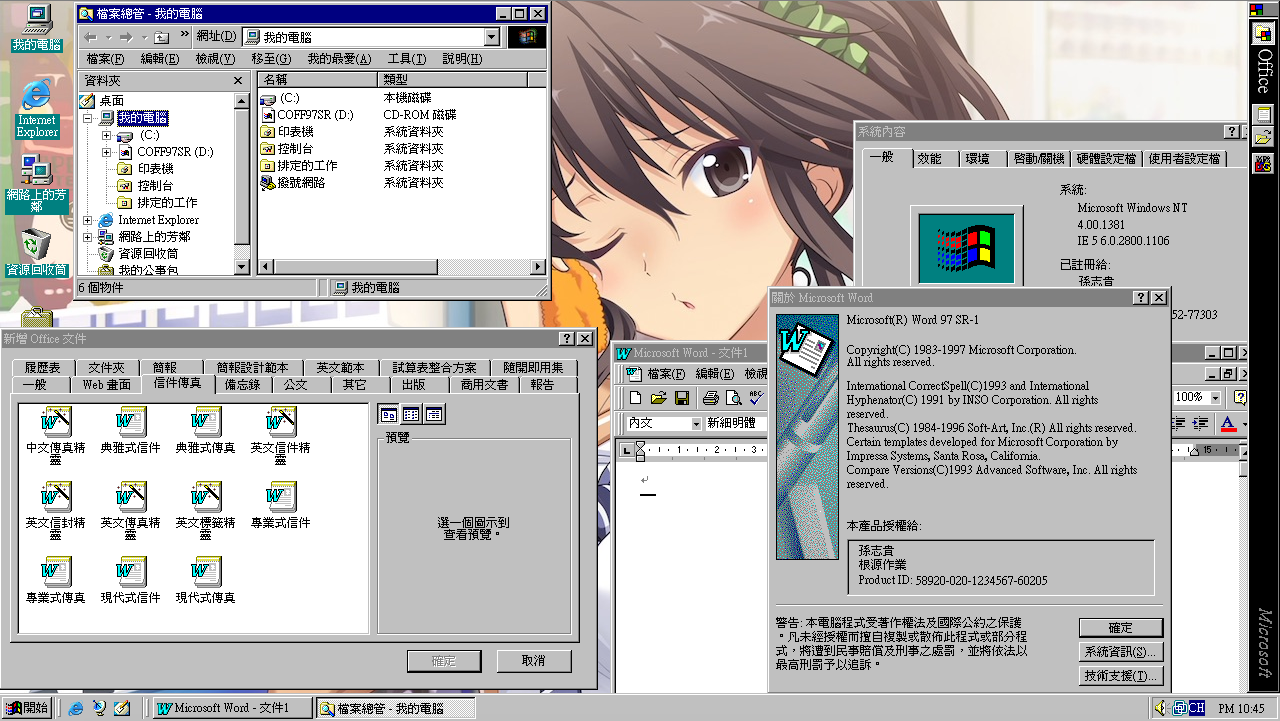Image resolution: width=1280 pixels, height=721 pixels.
Task: Switch to details view in template dialog
Action: (434, 414)
